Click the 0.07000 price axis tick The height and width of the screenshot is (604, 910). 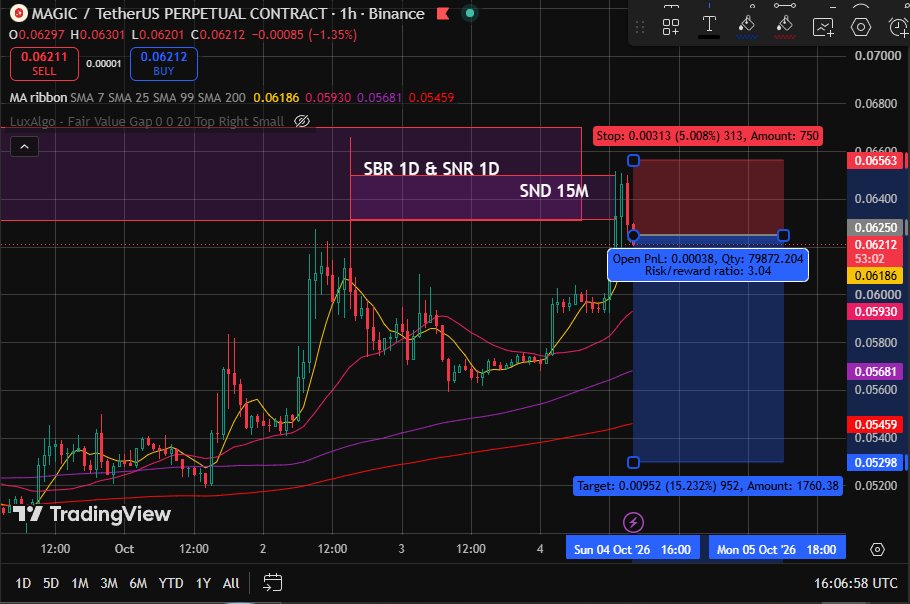878,56
